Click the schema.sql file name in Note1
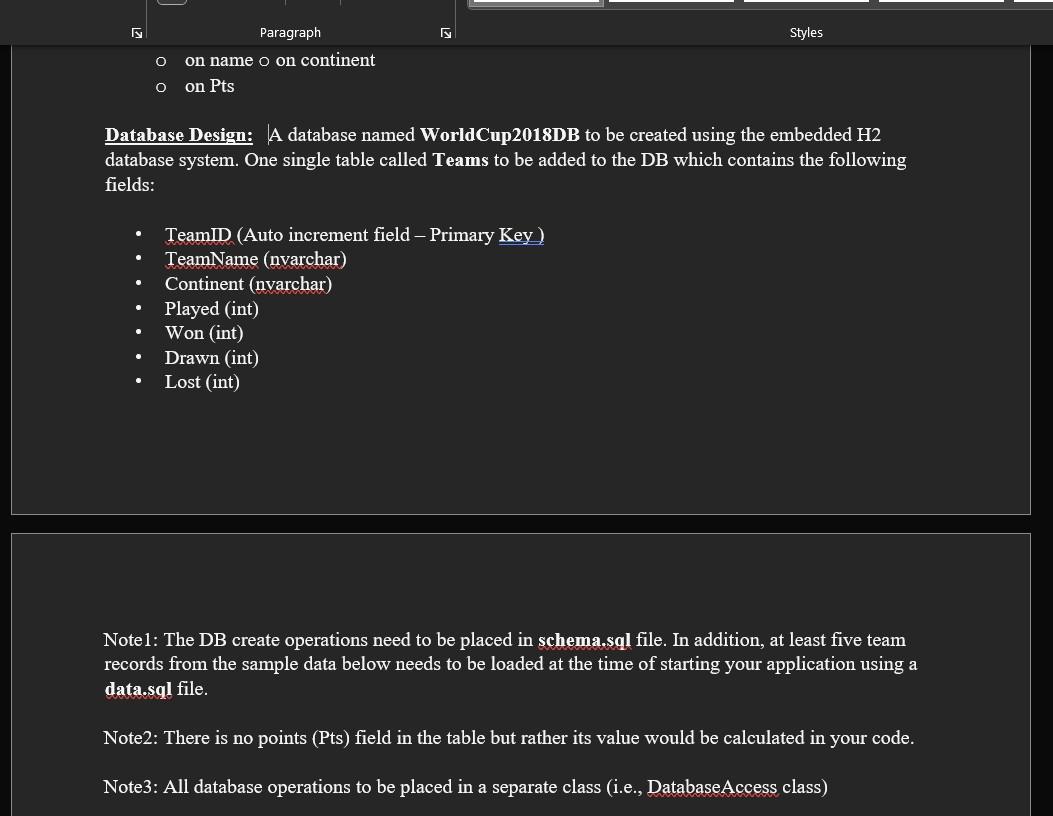 [x=584, y=639]
